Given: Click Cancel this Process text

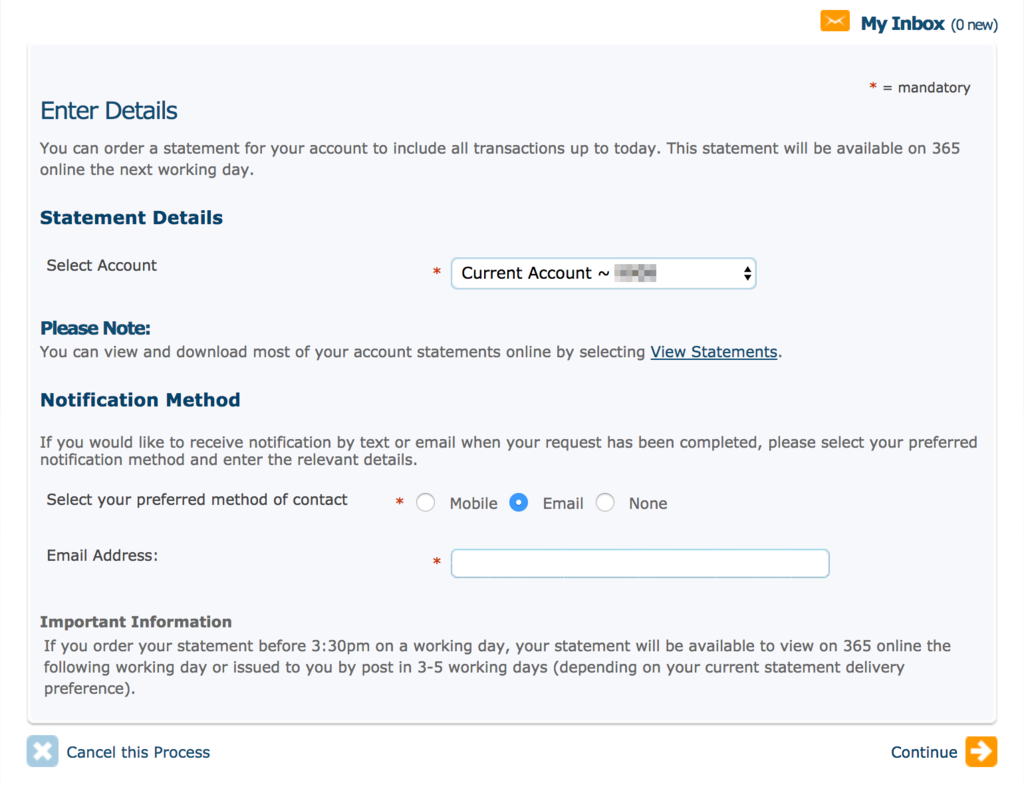Looking at the screenshot, I should 138,752.
